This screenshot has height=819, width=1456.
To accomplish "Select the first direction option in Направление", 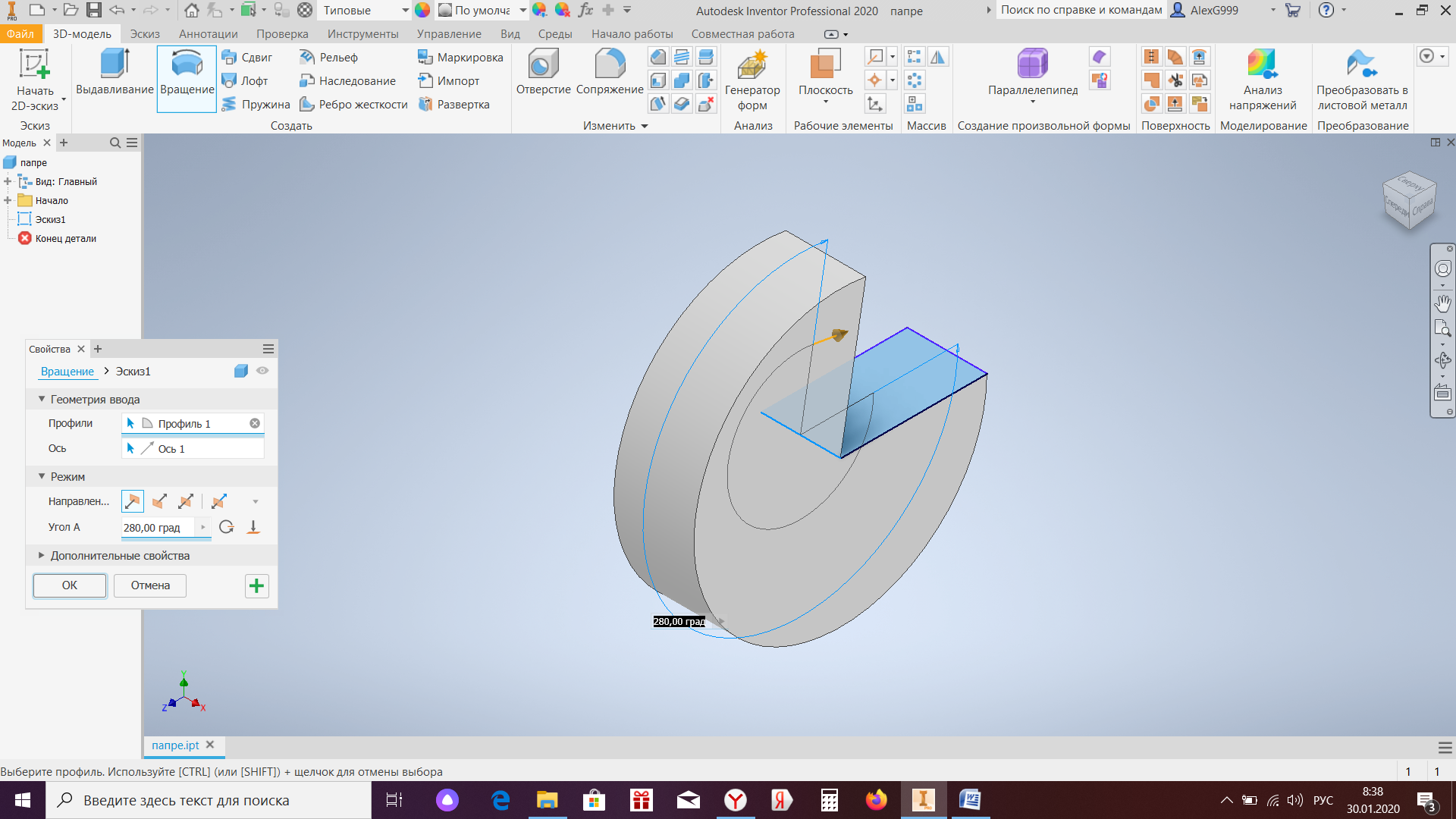I will 133,501.
